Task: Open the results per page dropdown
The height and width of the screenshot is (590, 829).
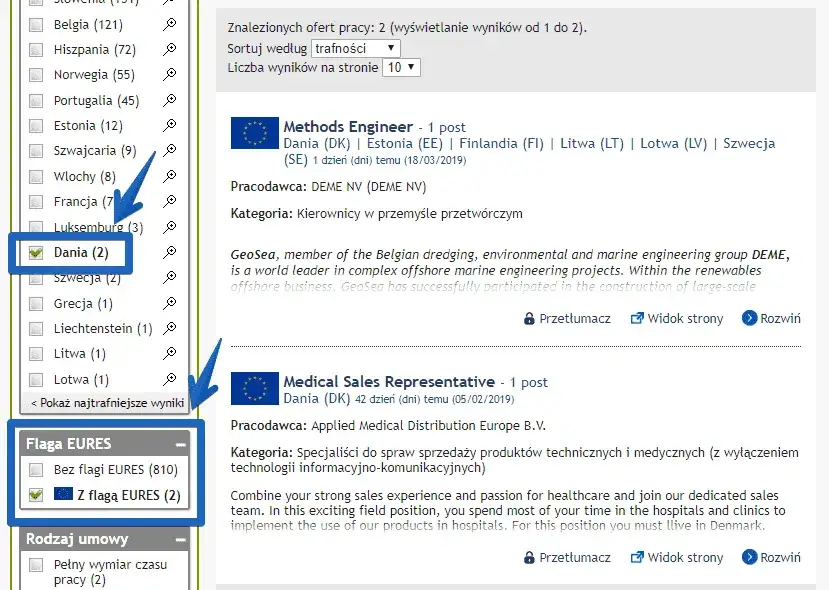Action: coord(402,68)
